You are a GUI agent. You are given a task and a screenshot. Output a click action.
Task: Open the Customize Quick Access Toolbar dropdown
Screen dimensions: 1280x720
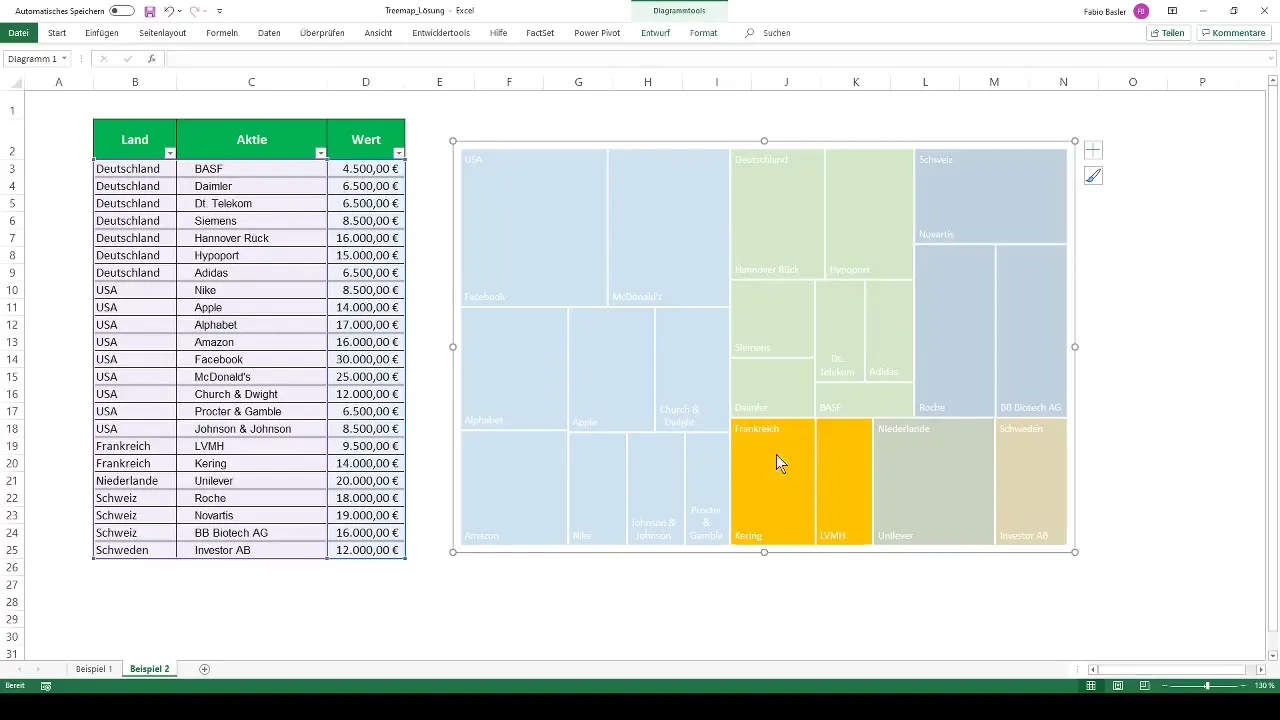click(220, 11)
